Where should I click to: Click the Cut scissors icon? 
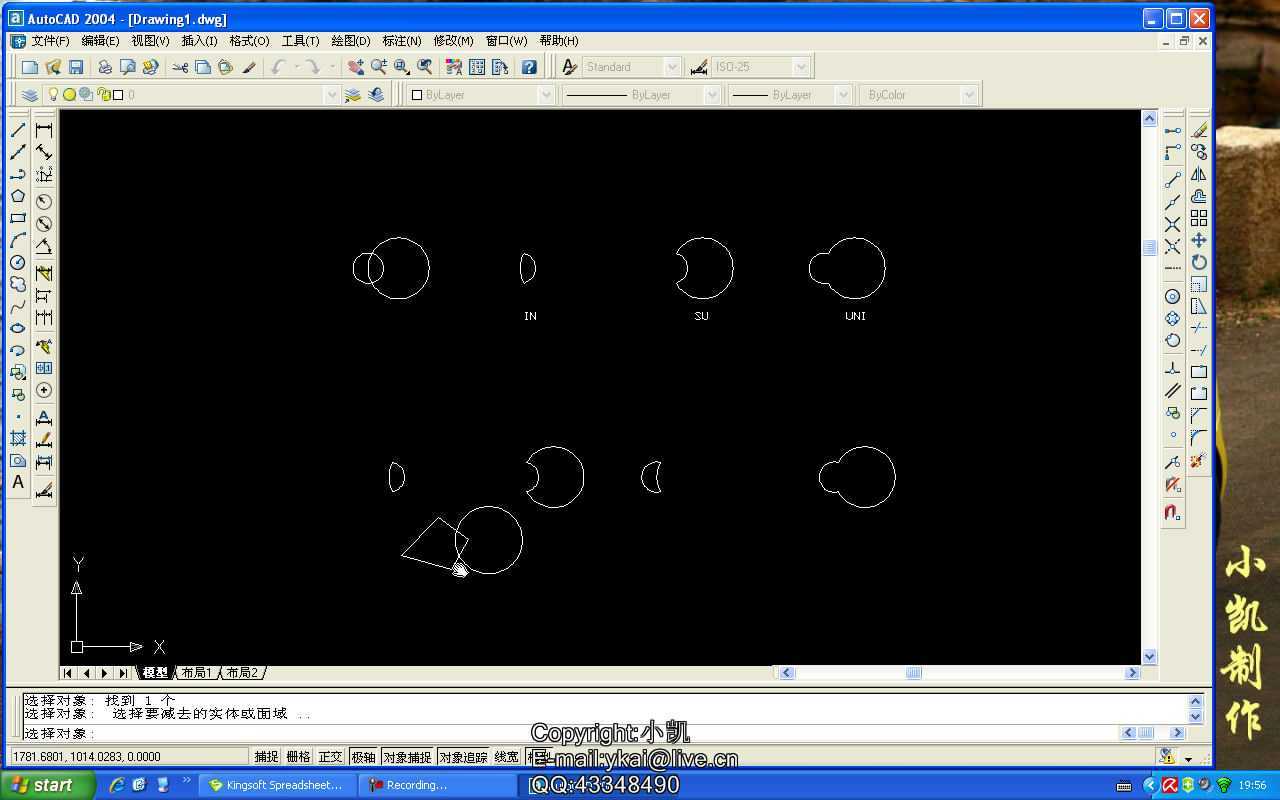pos(180,67)
